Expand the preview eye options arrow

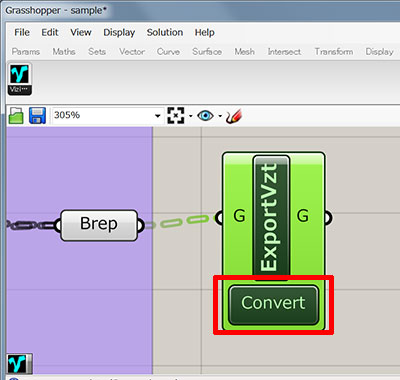coord(220,116)
